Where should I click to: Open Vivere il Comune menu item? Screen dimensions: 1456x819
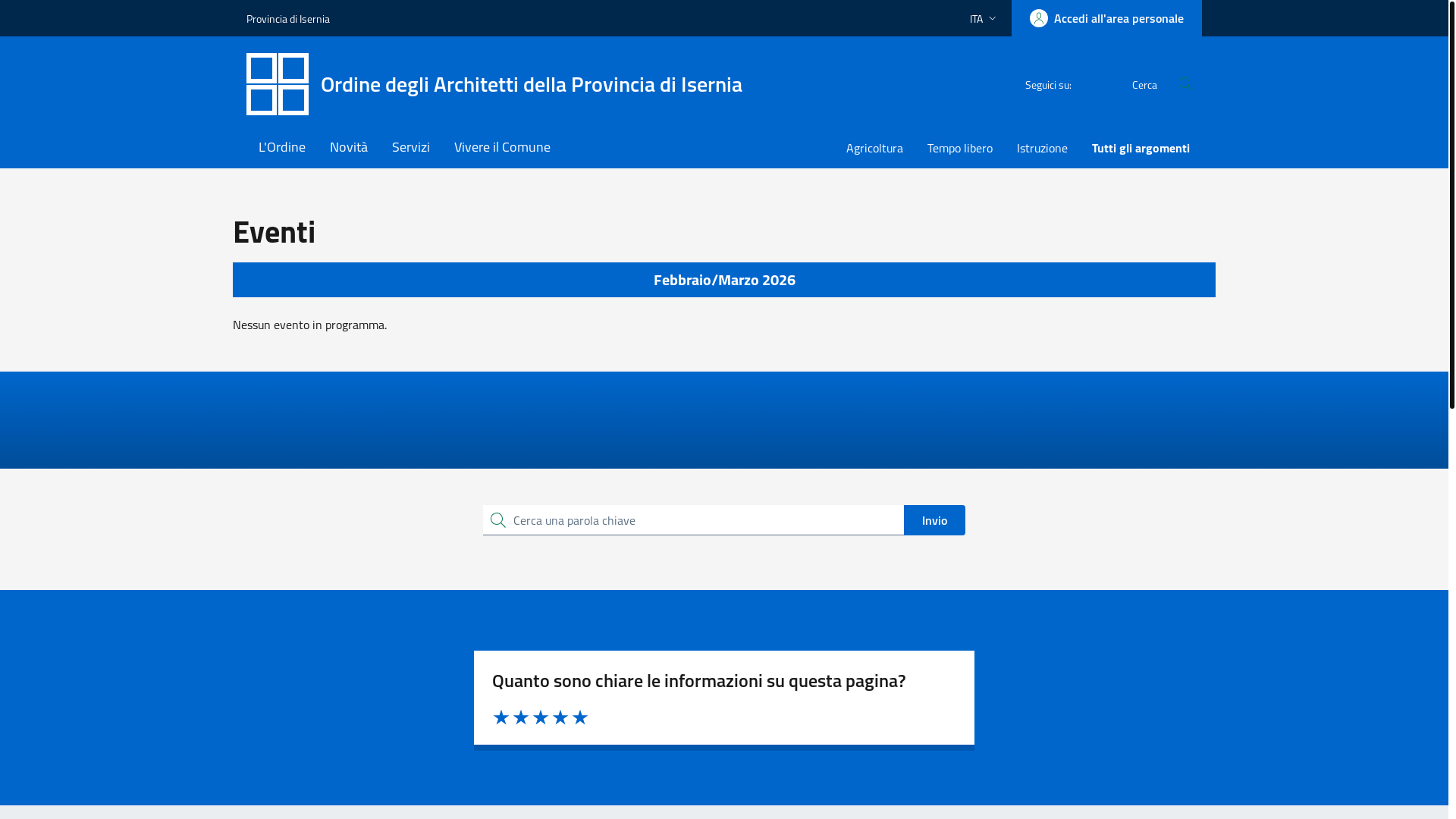click(501, 147)
